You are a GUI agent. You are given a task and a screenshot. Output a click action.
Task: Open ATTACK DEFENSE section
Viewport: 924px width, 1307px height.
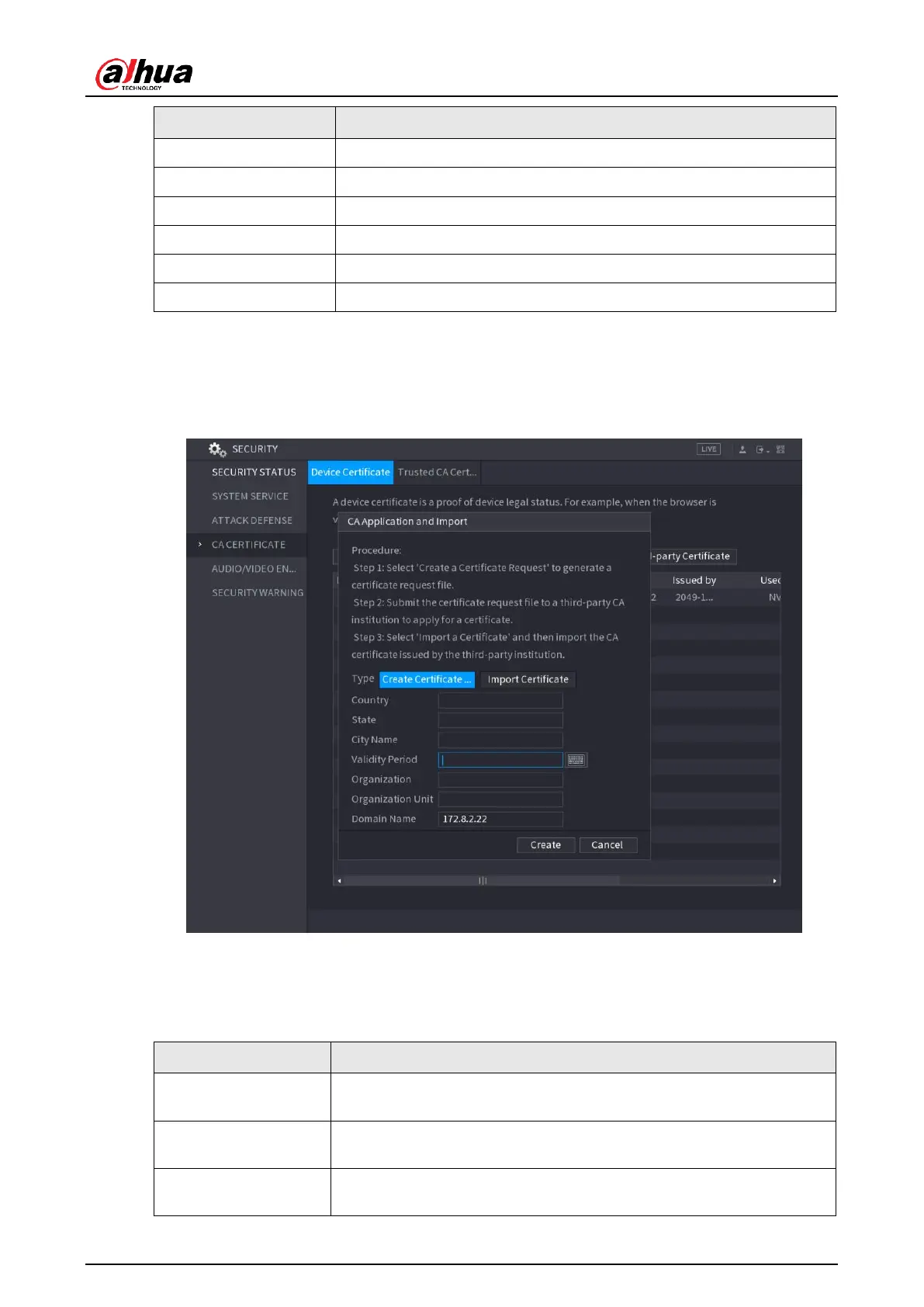coord(252,520)
